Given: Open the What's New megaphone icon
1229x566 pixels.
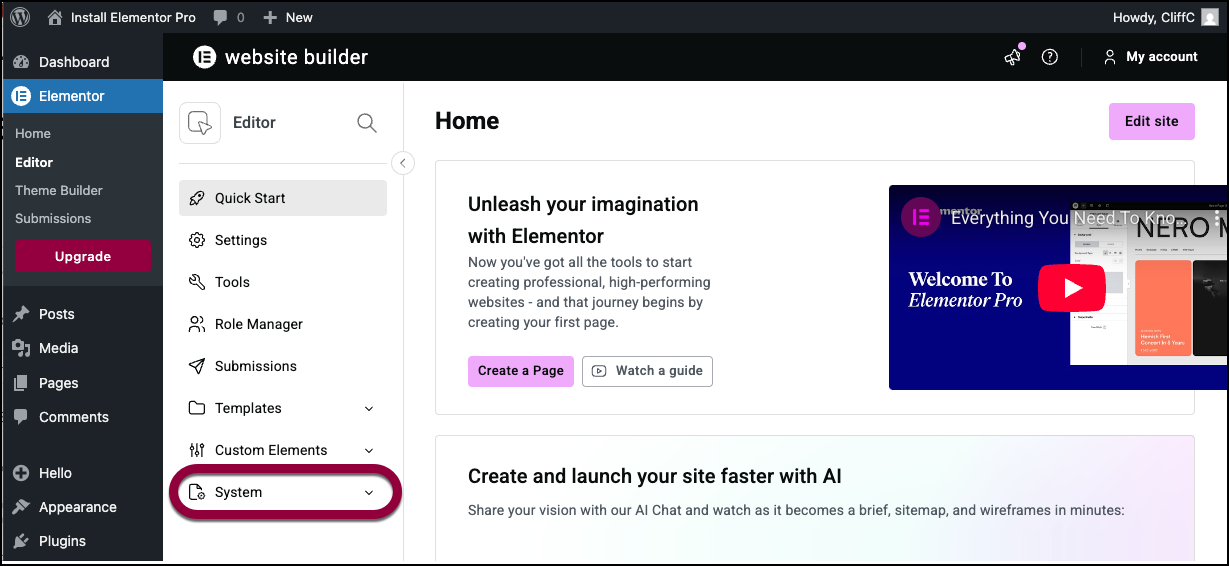Looking at the screenshot, I should click(1013, 57).
